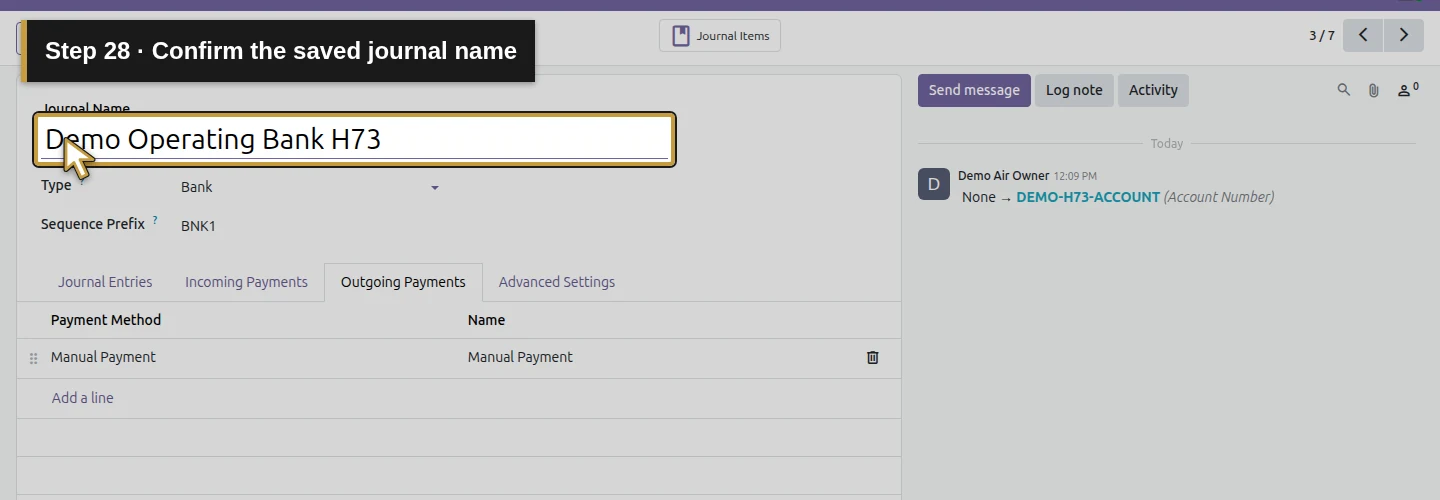Screen dimensions: 1440x500
Task: Go to the previous journal record
Action: pyautogui.click(x=1363, y=35)
